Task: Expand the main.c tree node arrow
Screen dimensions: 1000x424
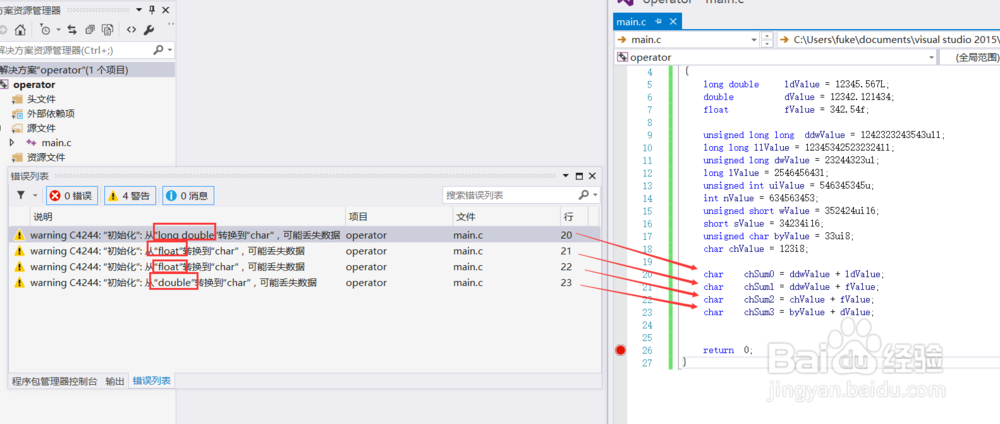Action: [x=12, y=143]
